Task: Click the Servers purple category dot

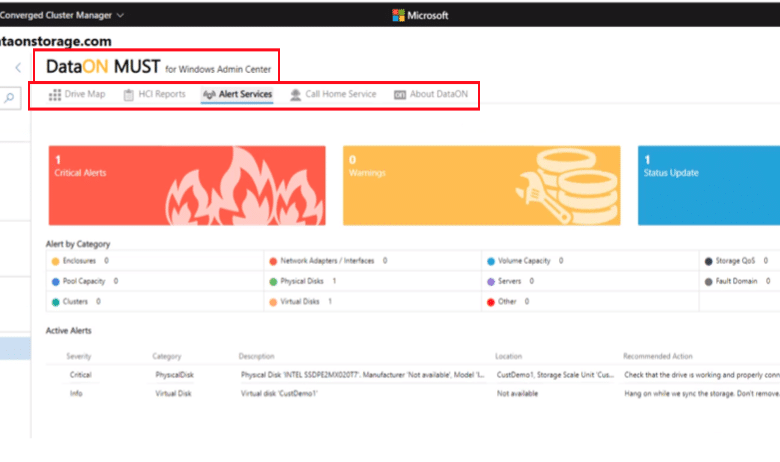Action: (x=491, y=281)
